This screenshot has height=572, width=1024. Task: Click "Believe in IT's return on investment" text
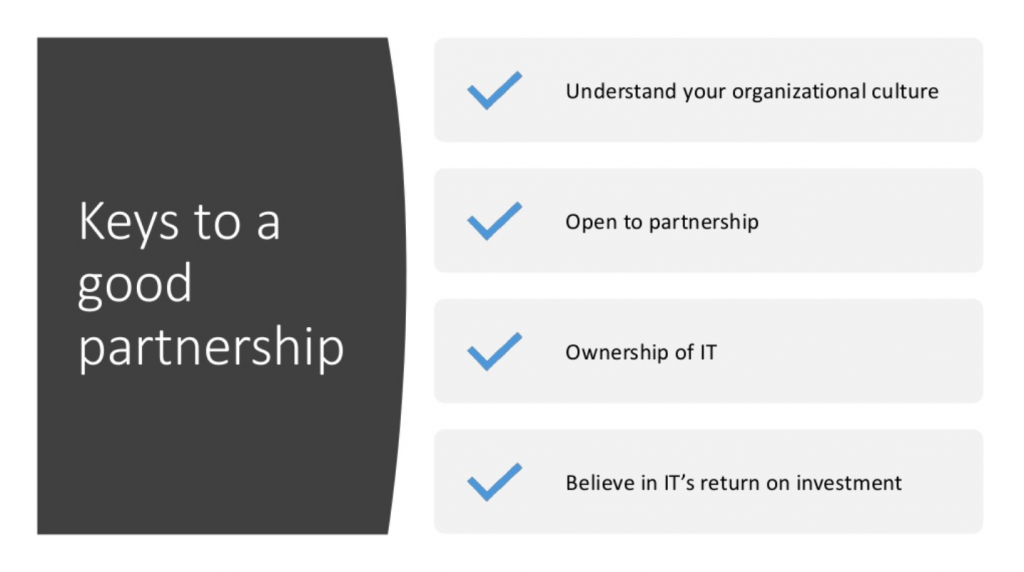click(x=733, y=483)
